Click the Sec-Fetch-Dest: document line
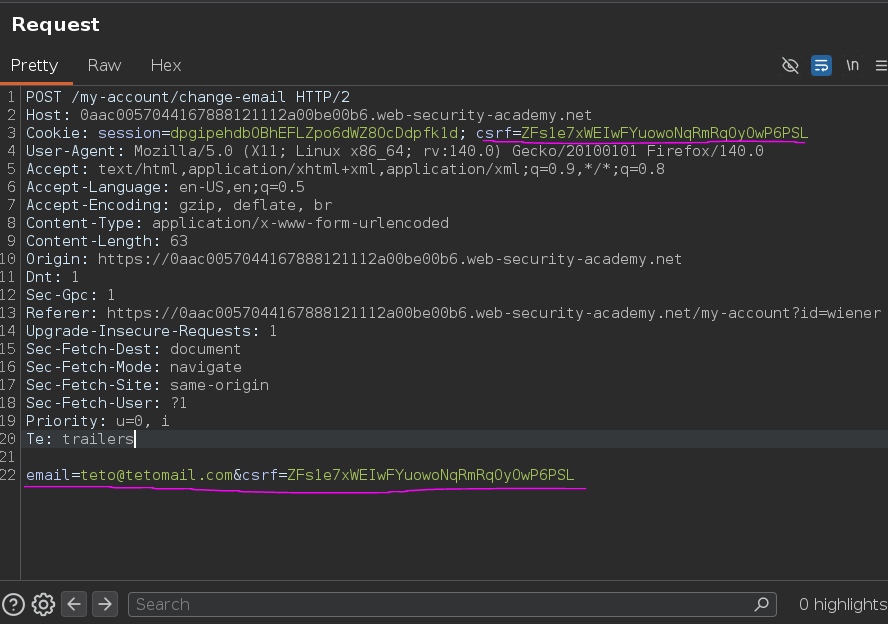 coord(134,349)
